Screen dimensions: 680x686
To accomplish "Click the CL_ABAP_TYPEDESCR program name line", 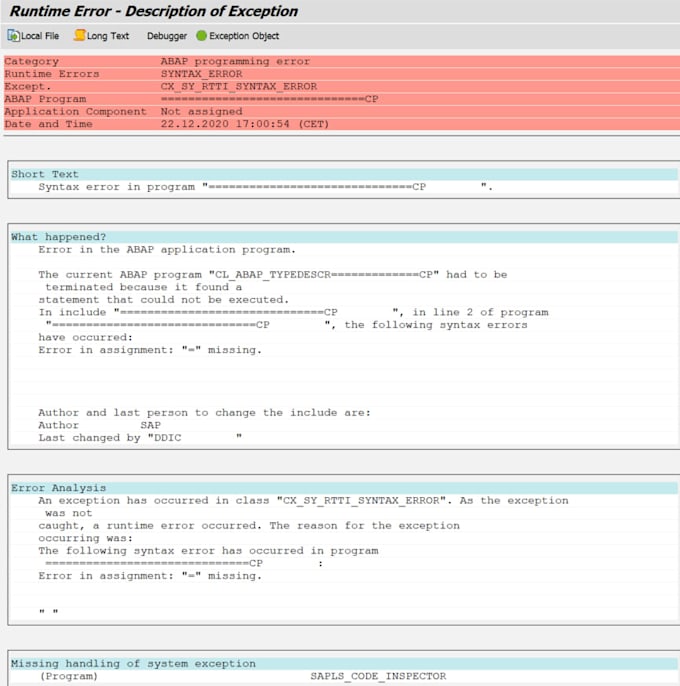I will (273, 275).
